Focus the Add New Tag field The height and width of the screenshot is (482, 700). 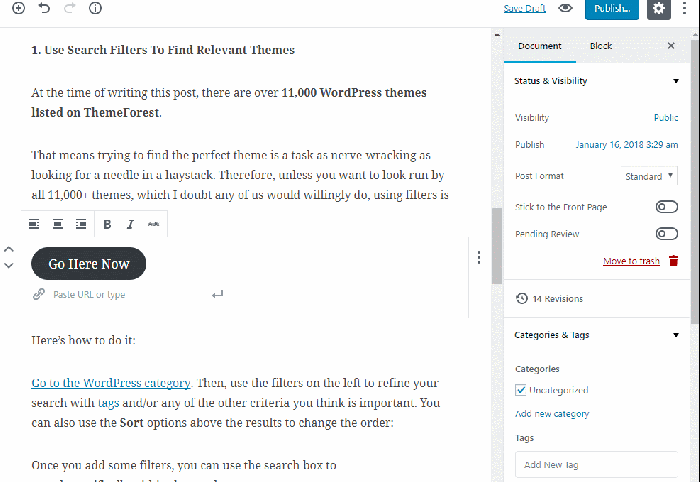(x=596, y=465)
